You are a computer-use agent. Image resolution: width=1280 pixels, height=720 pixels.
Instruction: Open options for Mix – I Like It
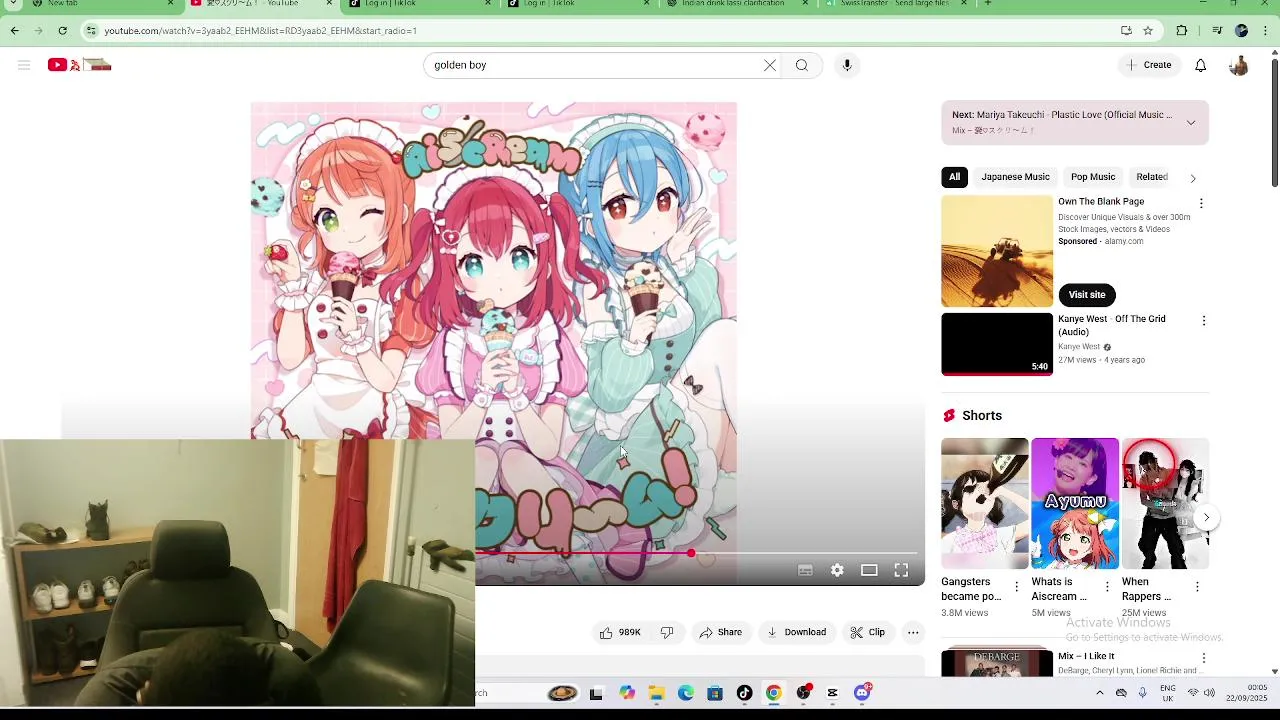pos(1203,658)
